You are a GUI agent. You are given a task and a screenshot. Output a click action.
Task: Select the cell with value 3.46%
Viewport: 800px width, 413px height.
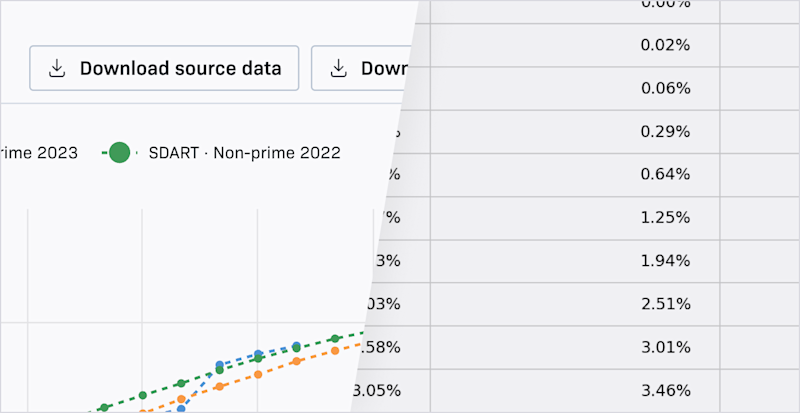click(575, 391)
